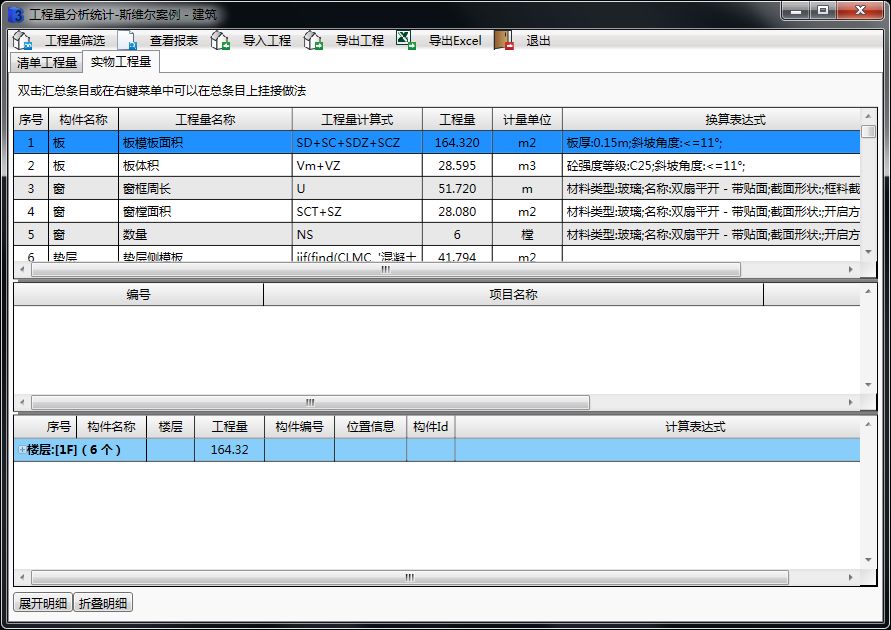Click 折叠明细 button

[x=103, y=603]
